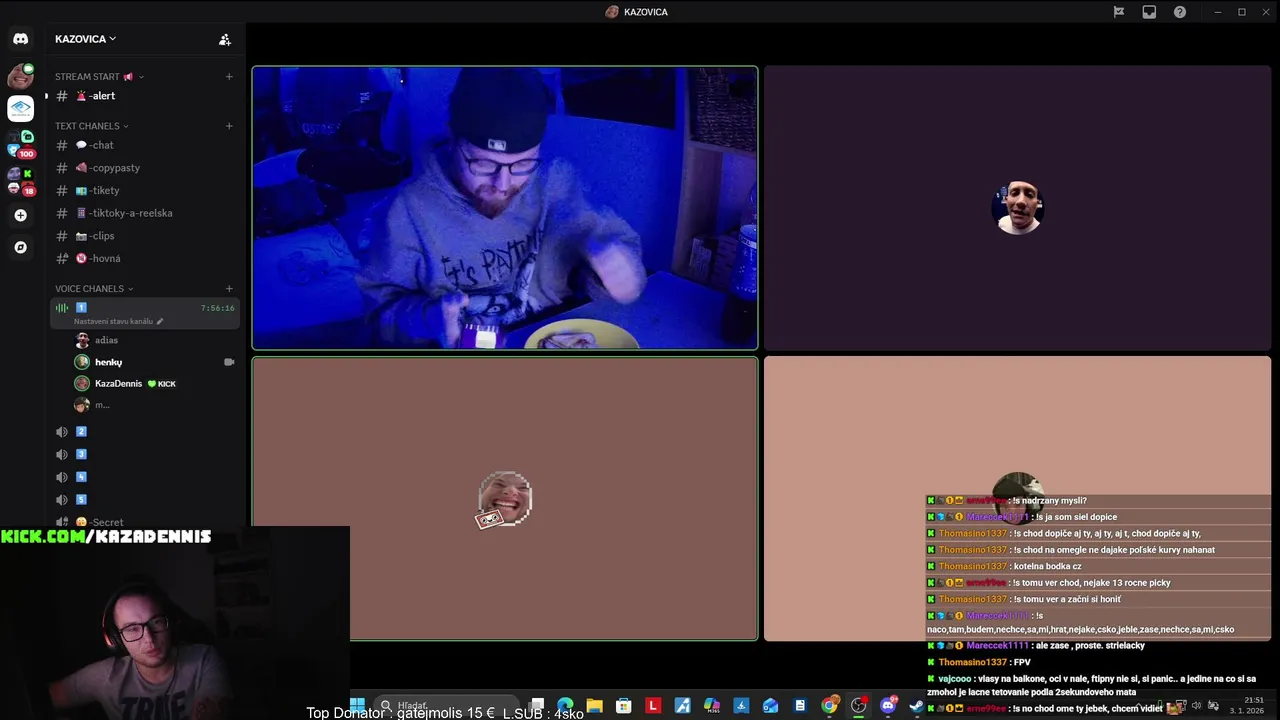Open the red L app on taskbar
The width and height of the screenshot is (1280, 720).
pos(653,706)
